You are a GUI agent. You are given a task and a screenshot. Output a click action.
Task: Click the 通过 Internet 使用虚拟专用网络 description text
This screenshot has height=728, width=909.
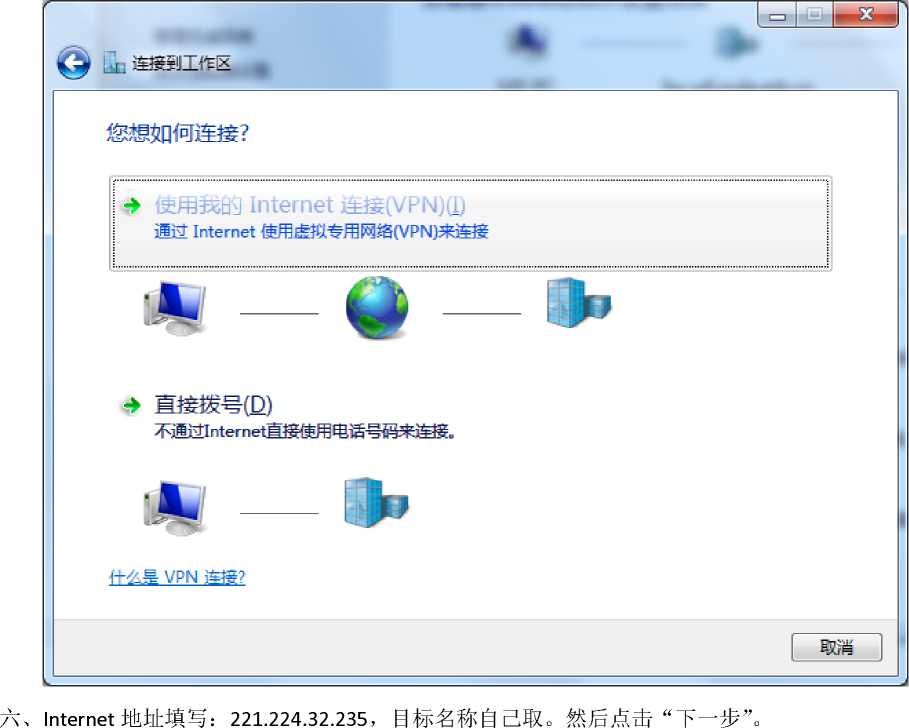pos(321,232)
